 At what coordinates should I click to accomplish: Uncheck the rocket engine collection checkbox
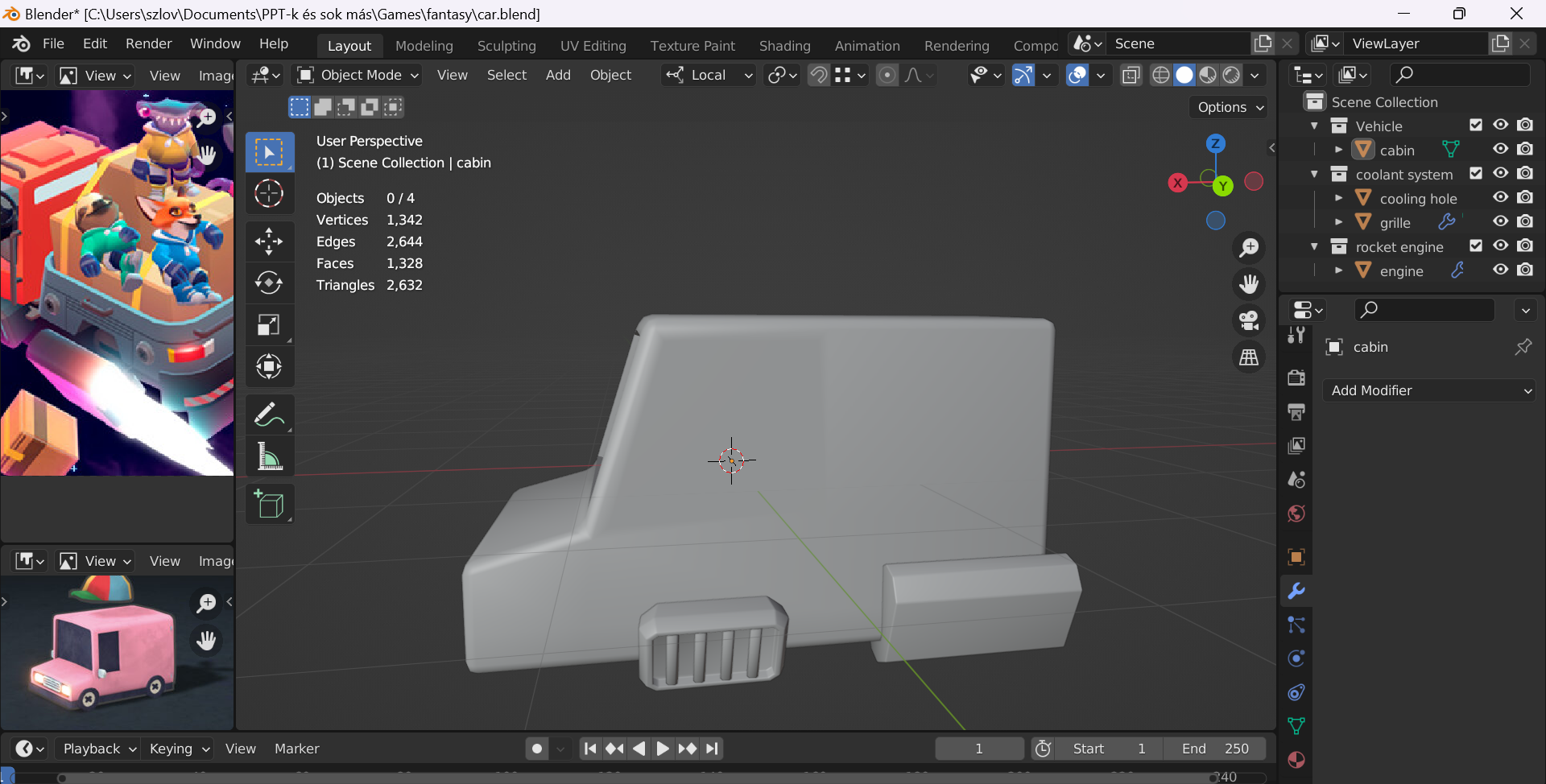click(x=1476, y=246)
